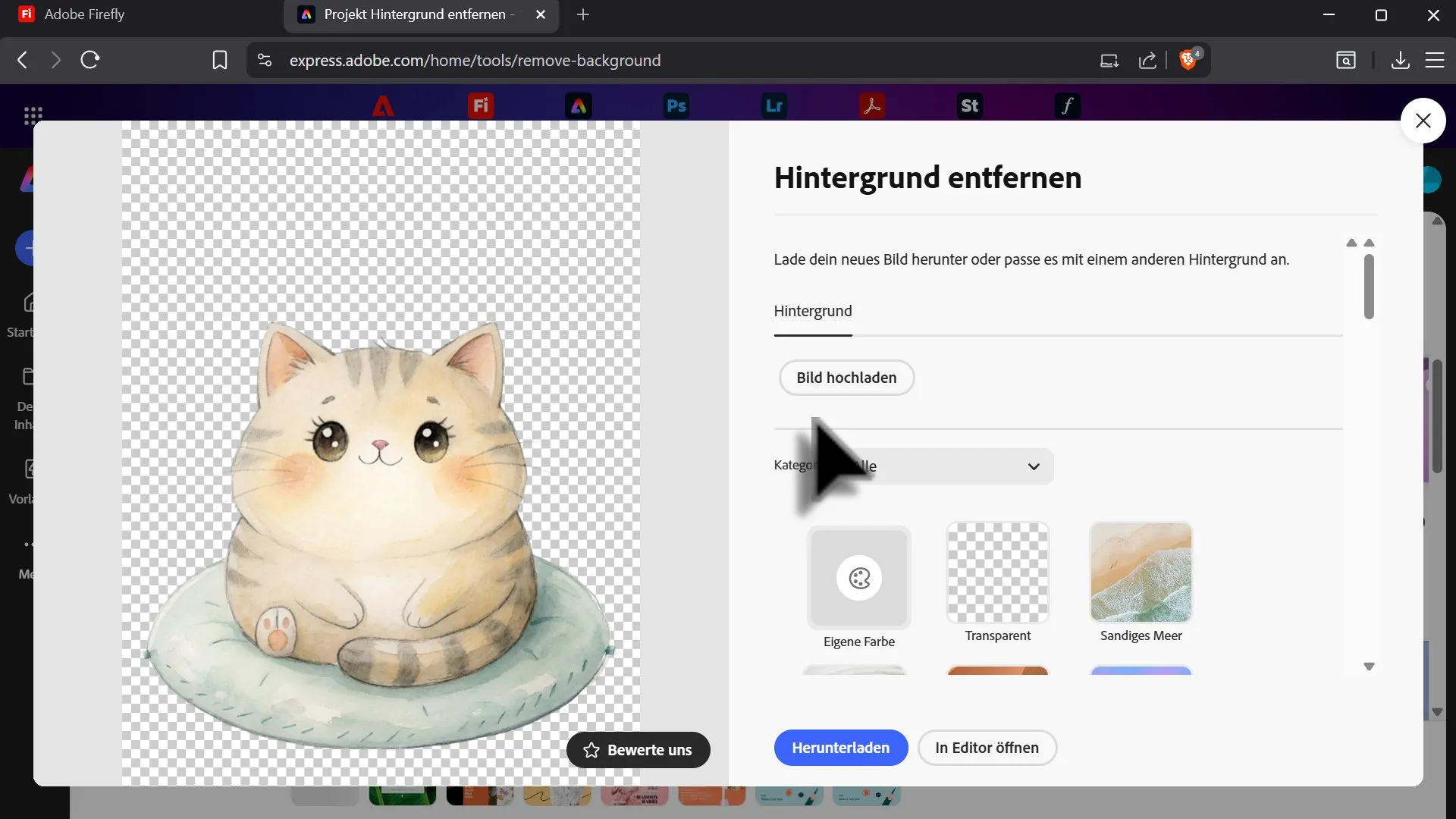
Task: Click In Editor öffnen button
Action: [x=987, y=748]
